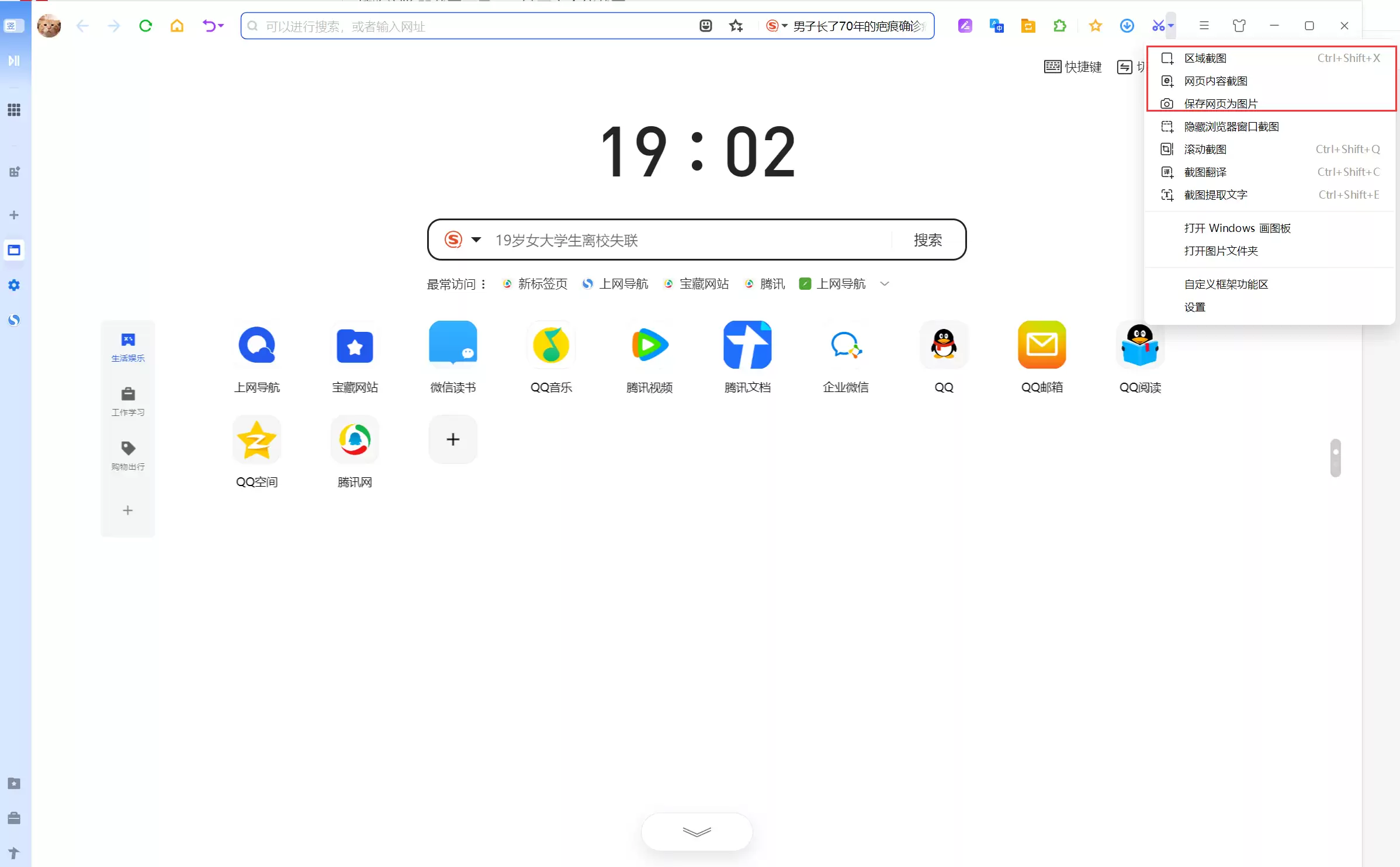The width and height of the screenshot is (1400, 867).
Task: Expand the undo closed tabs arrow
Action: [221, 26]
